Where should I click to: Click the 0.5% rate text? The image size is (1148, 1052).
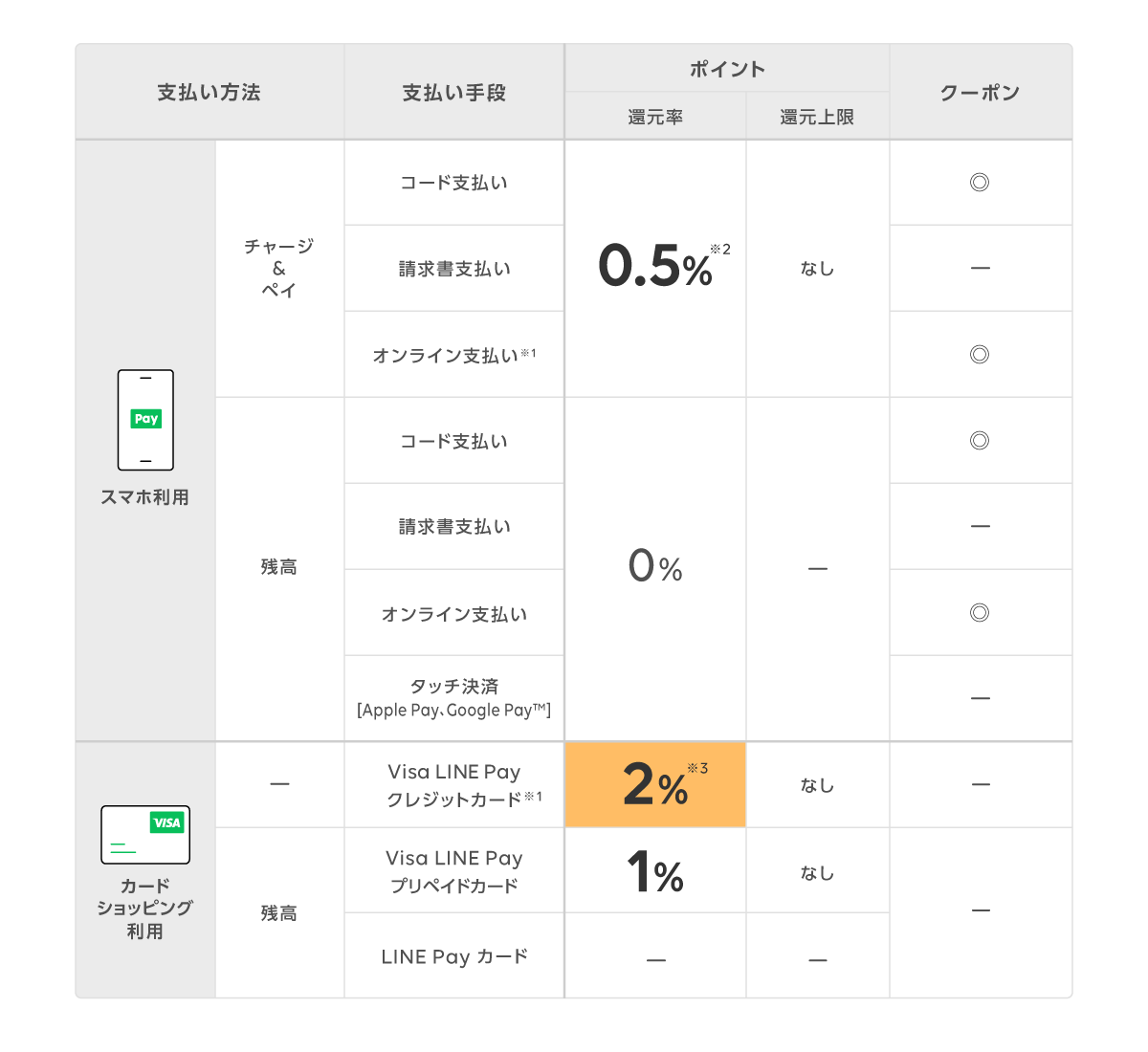657,267
